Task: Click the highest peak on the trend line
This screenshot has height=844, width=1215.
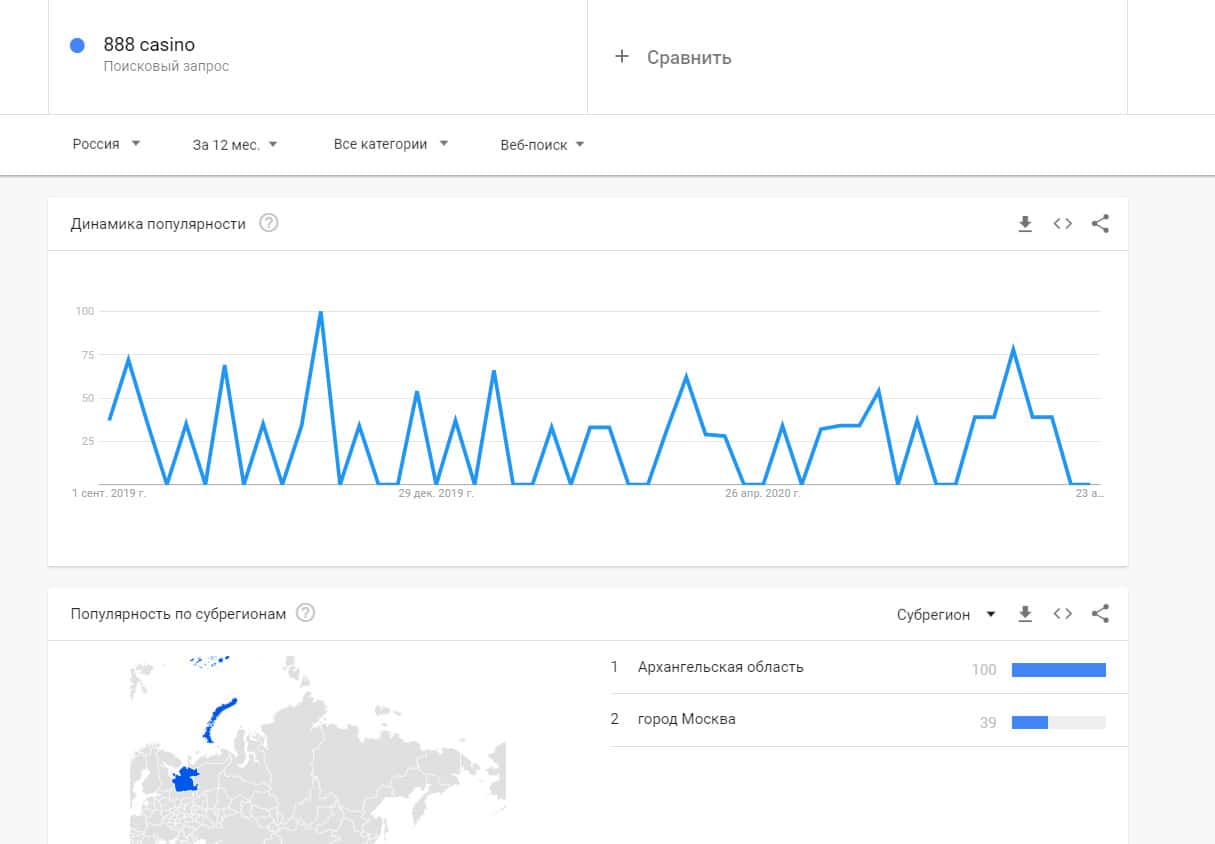Action: pyautogui.click(x=320, y=312)
